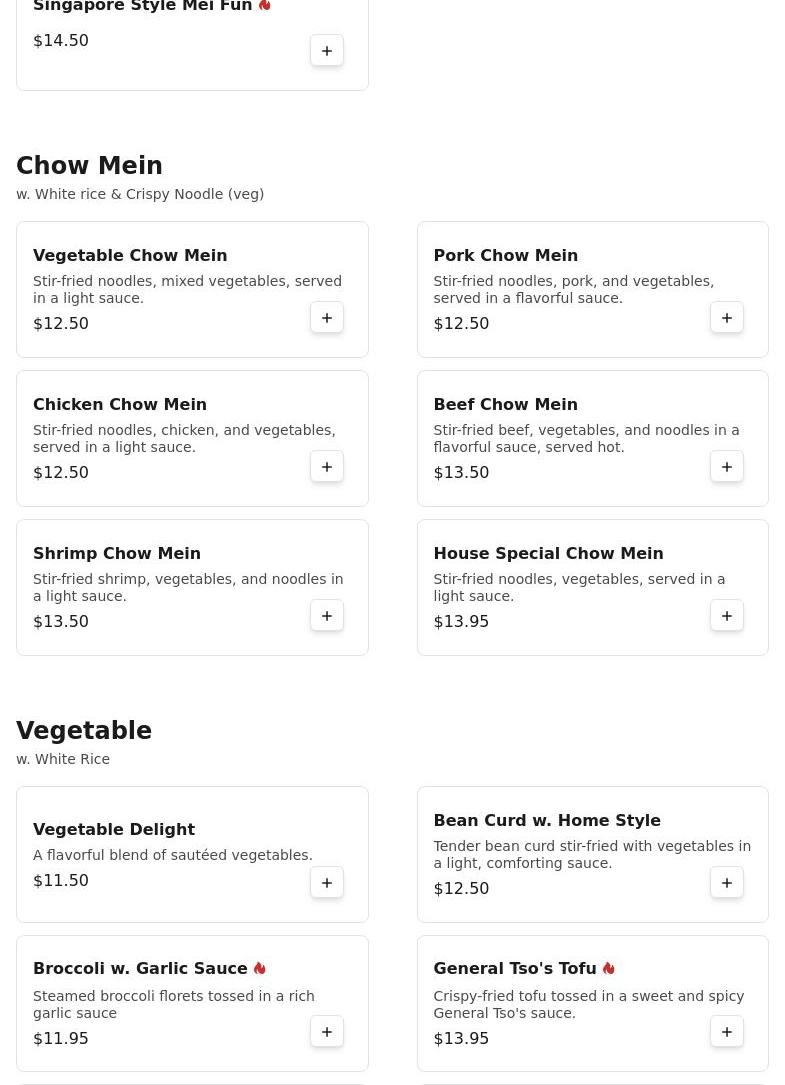This screenshot has width=785, height=1085.
Task: Select the Beef Chow Mein title
Action: point(505,404)
